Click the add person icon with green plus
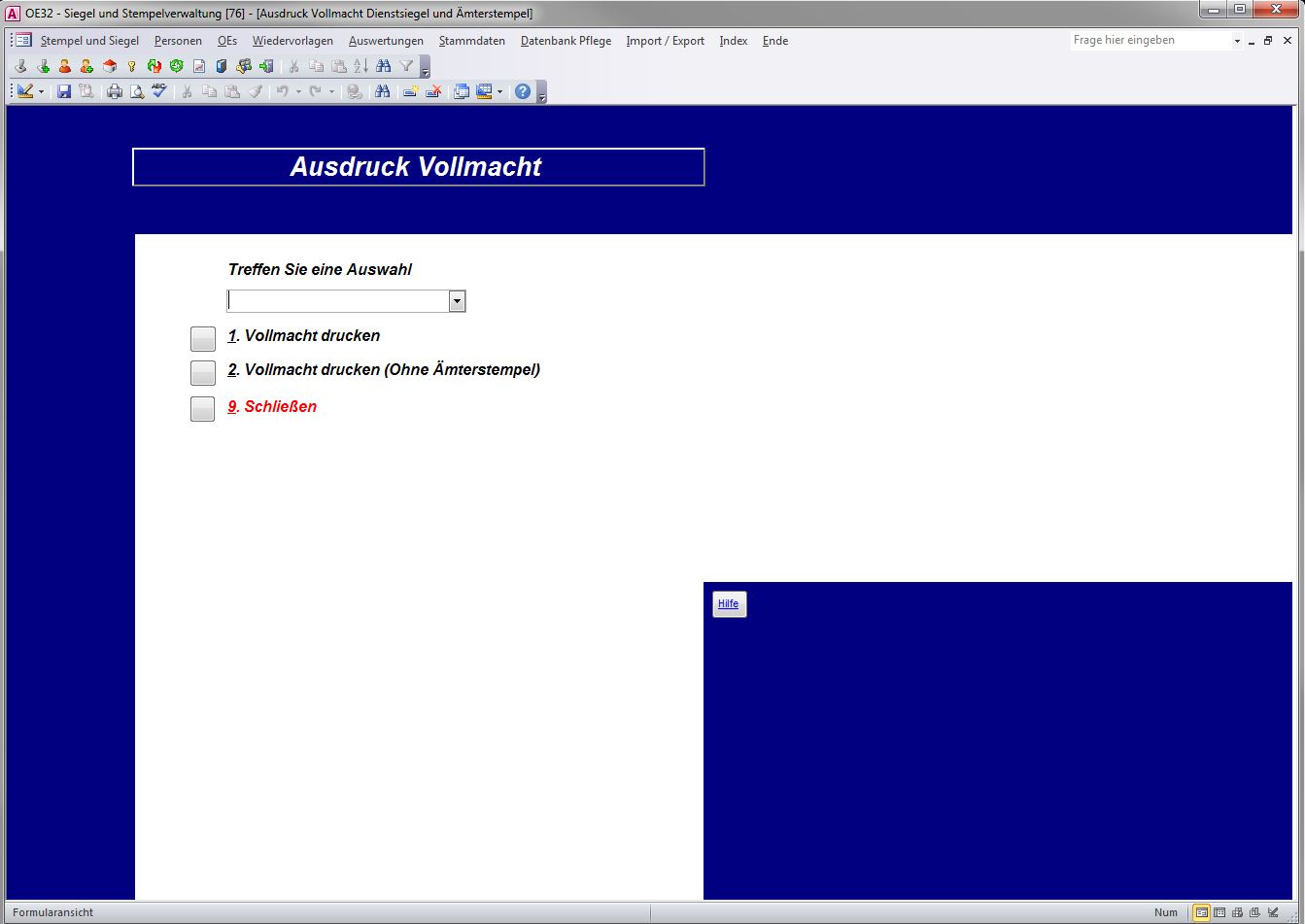The height and width of the screenshot is (924, 1305). pos(86,66)
